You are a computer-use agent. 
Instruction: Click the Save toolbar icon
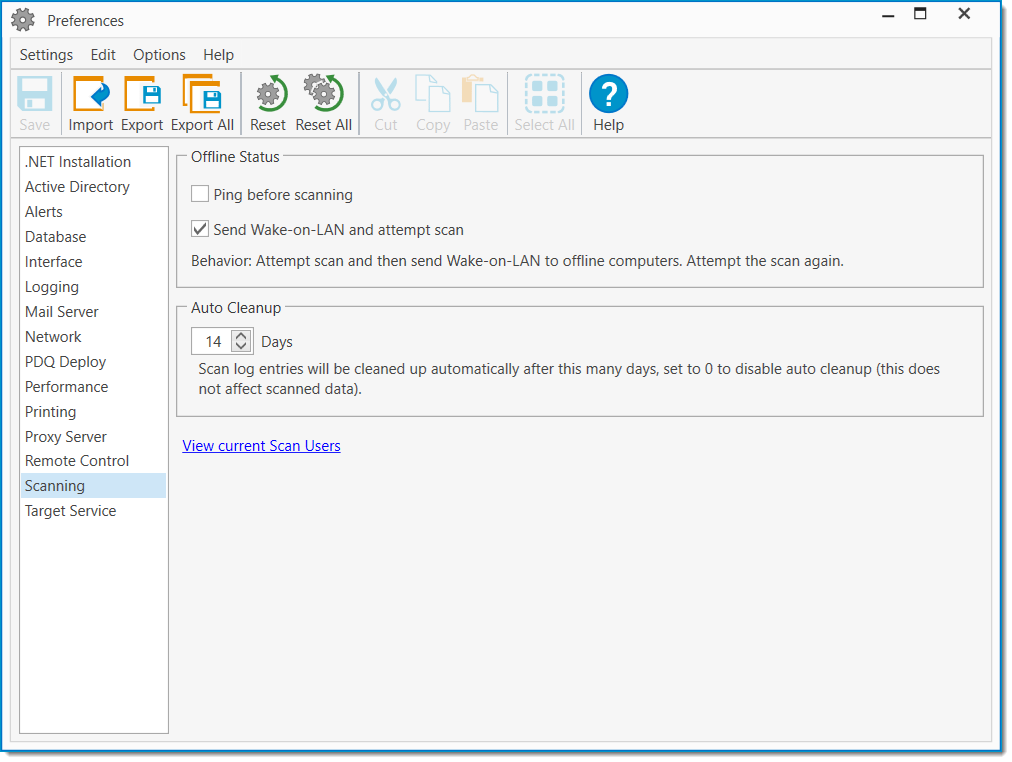coord(34,94)
